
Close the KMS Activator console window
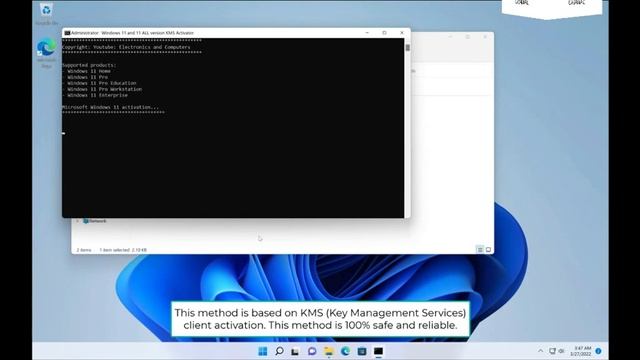[402, 33]
